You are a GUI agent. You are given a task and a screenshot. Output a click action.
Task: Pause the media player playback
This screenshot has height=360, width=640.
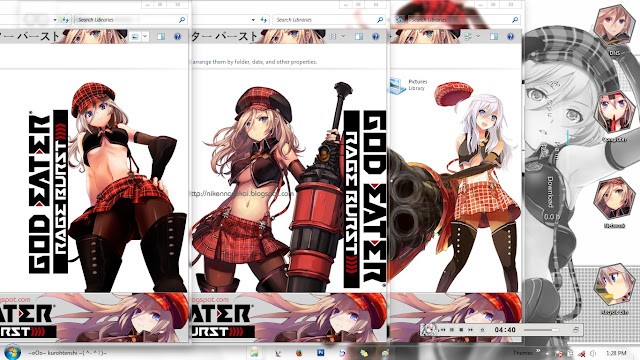(x=452, y=329)
